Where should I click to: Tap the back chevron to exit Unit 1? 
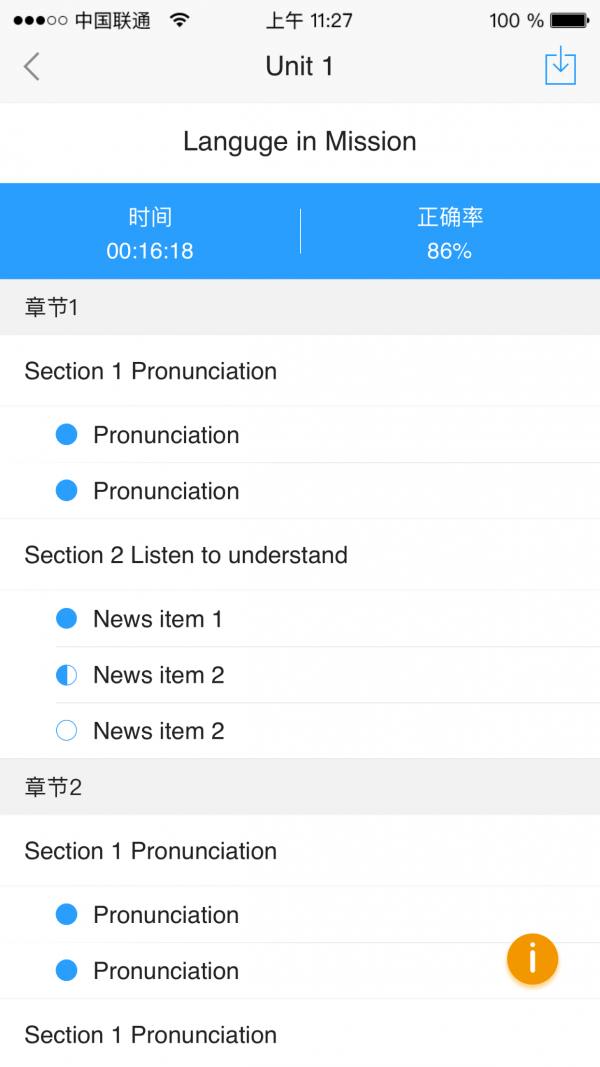click(x=30, y=66)
